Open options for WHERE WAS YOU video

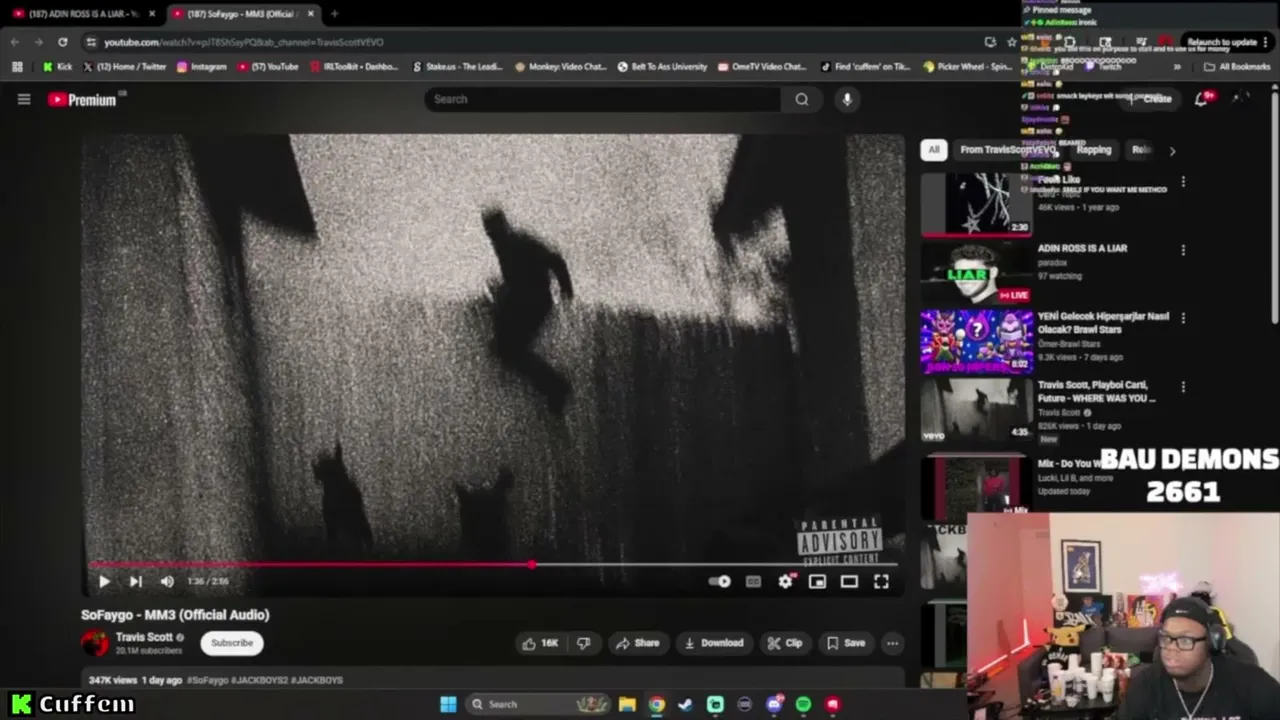click(x=1183, y=386)
